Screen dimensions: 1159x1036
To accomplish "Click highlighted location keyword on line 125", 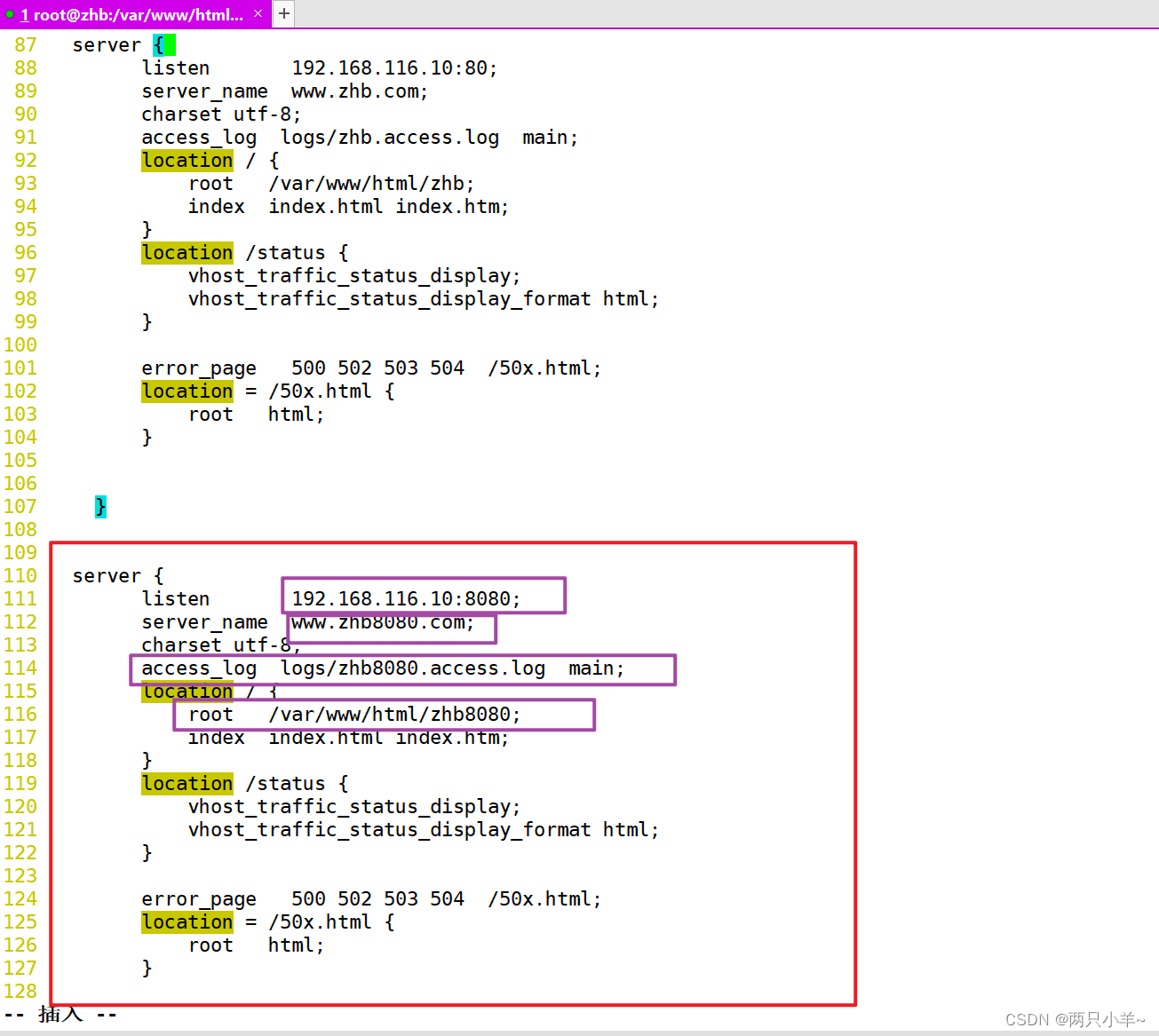I will point(187,922).
